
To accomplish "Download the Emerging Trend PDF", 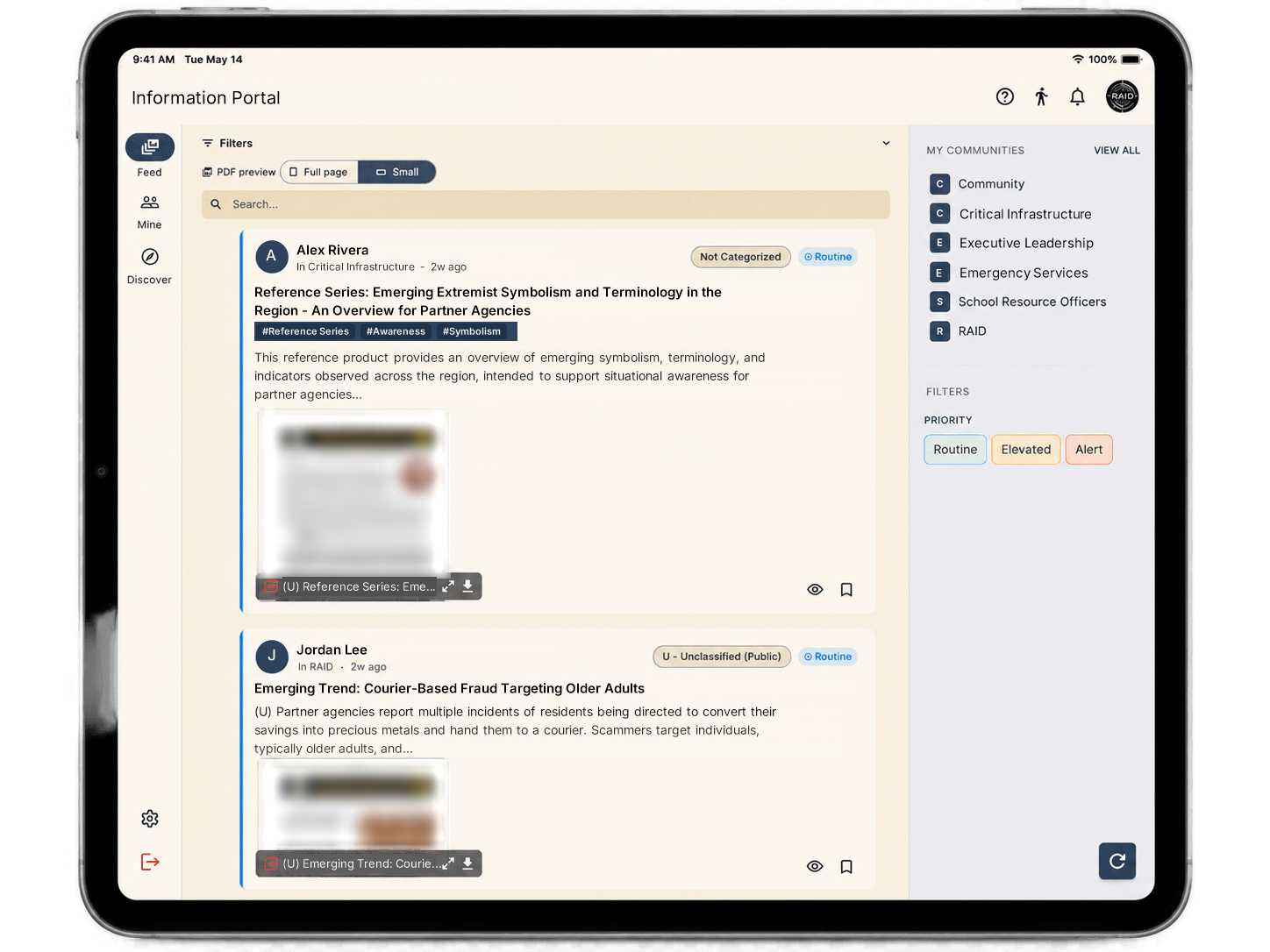I will click(468, 863).
